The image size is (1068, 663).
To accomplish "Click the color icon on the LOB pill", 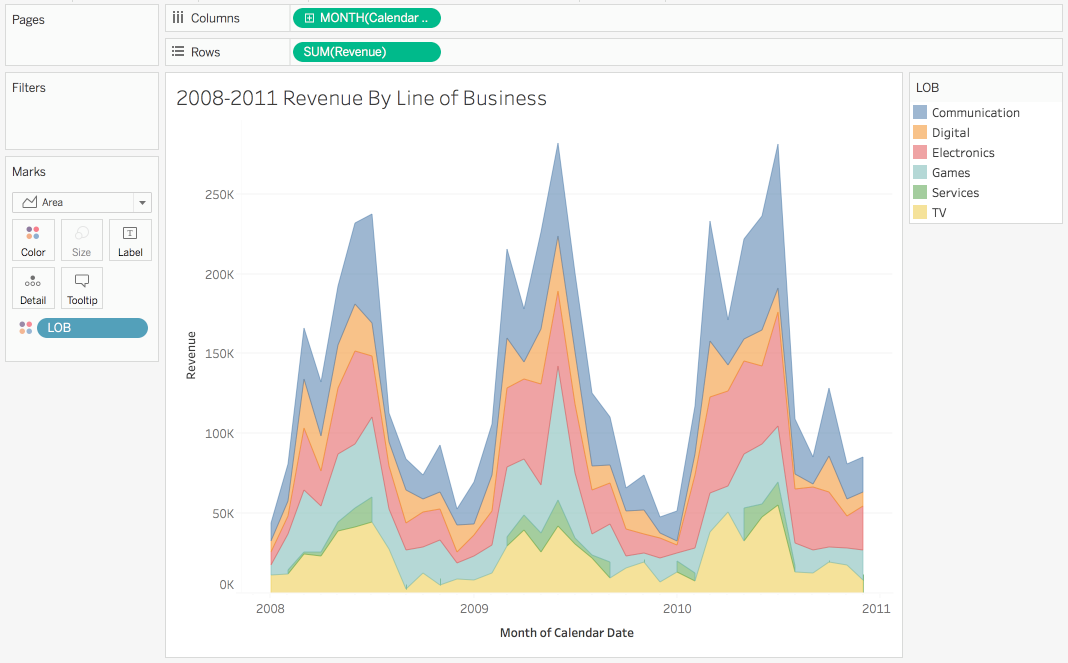I will [26, 327].
